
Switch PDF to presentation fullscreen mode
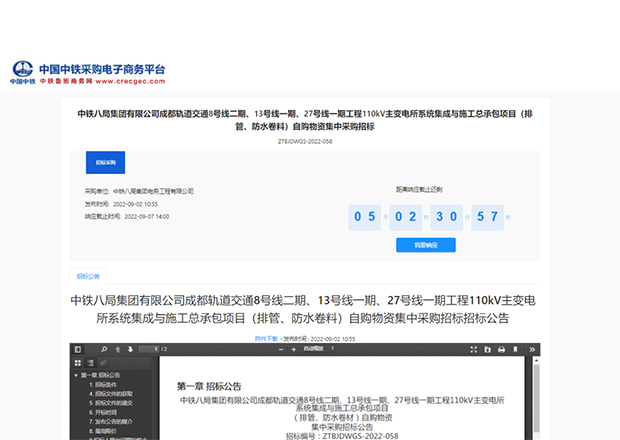click(474, 349)
